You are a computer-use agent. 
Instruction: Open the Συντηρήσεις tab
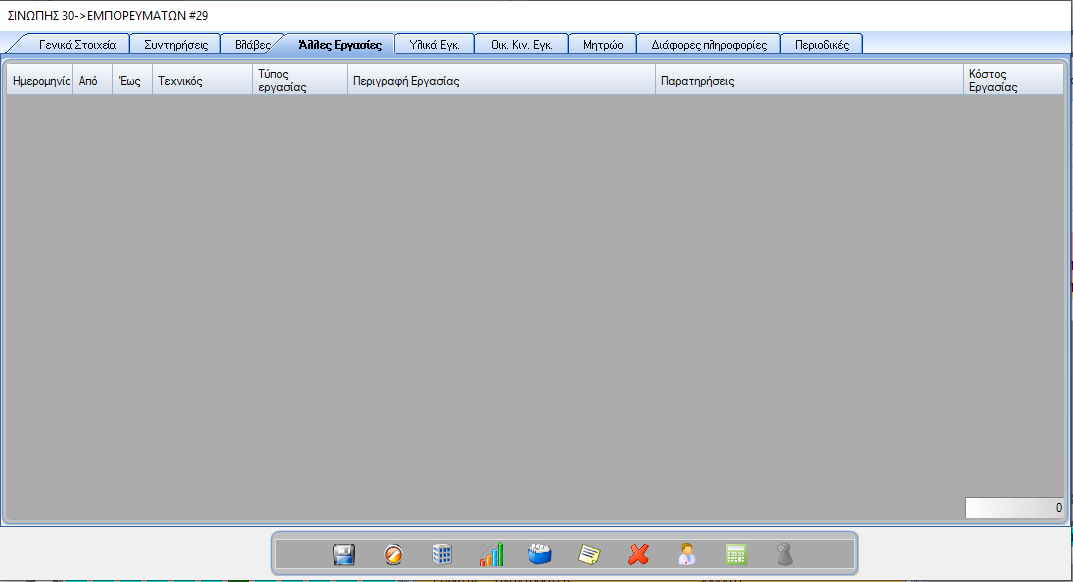click(x=176, y=45)
